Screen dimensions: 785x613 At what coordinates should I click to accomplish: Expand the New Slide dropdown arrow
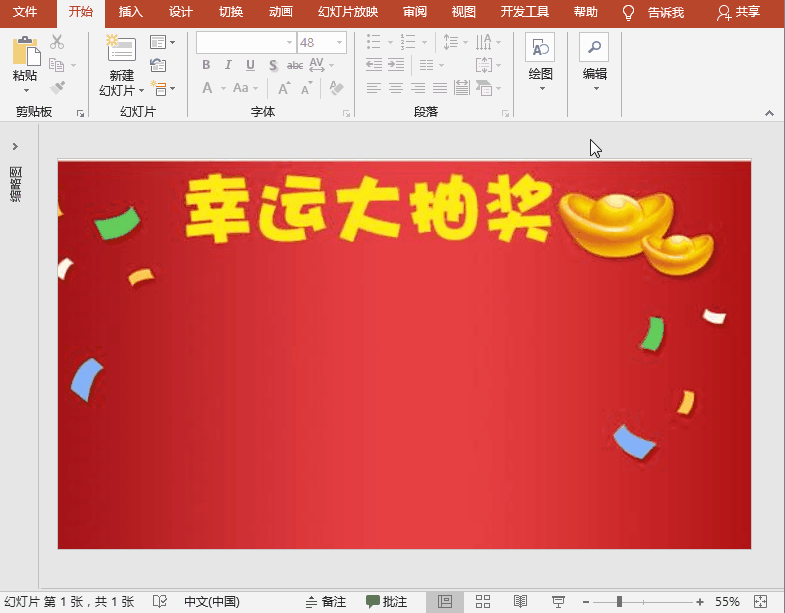[x=141, y=91]
